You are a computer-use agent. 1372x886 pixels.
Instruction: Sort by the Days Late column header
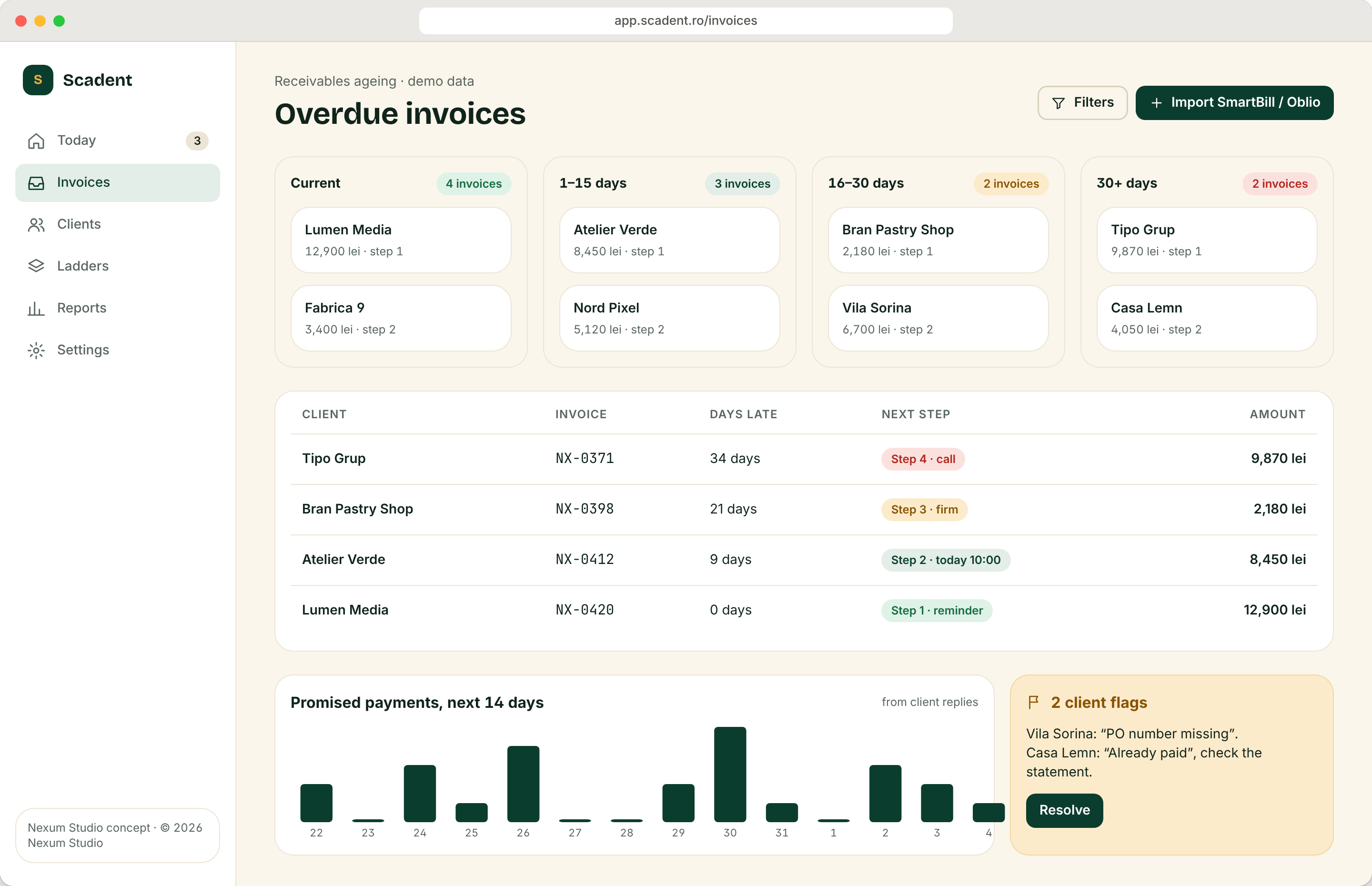(743, 414)
